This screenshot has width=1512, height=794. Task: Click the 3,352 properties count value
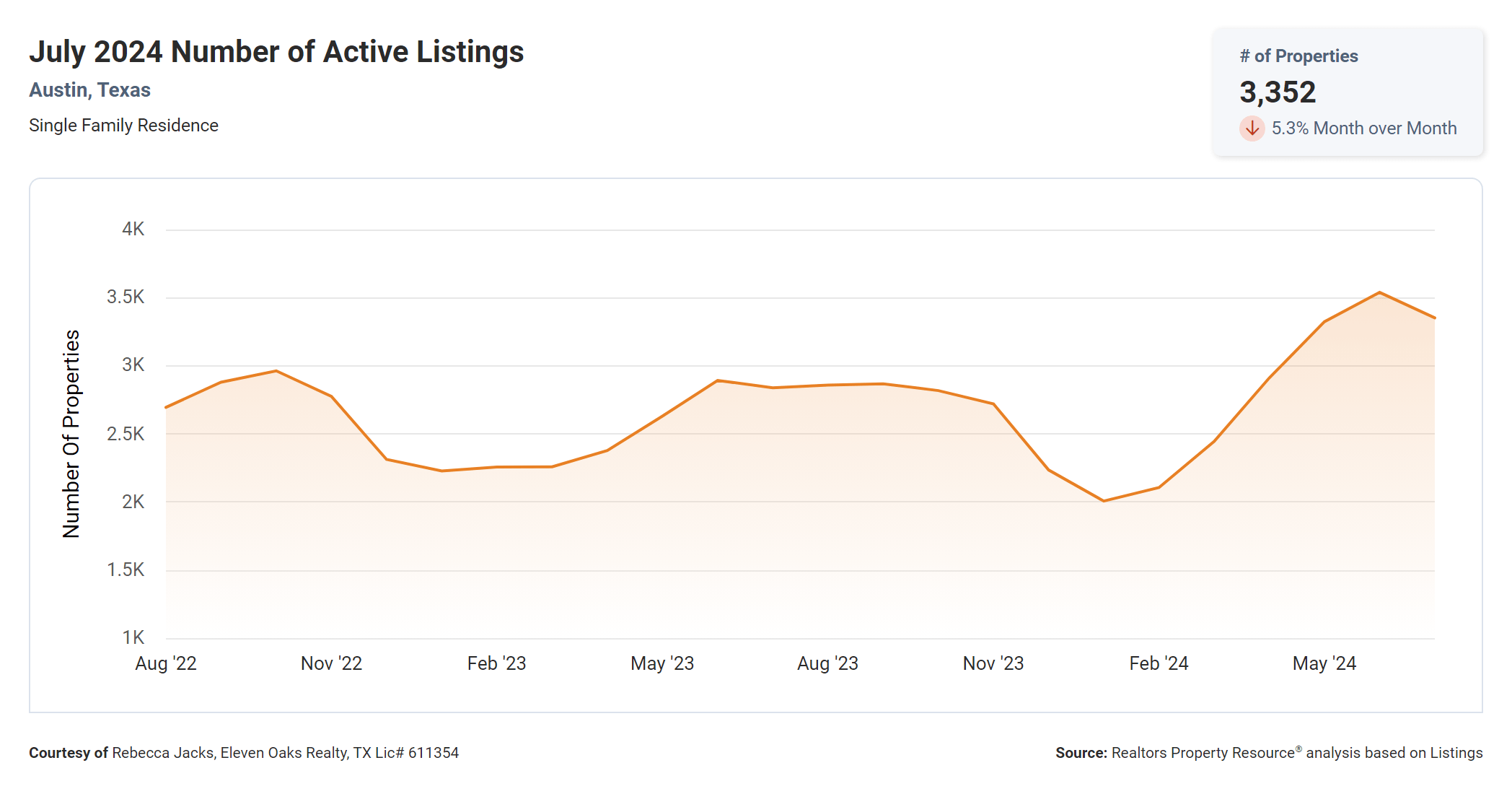pyautogui.click(x=1278, y=92)
